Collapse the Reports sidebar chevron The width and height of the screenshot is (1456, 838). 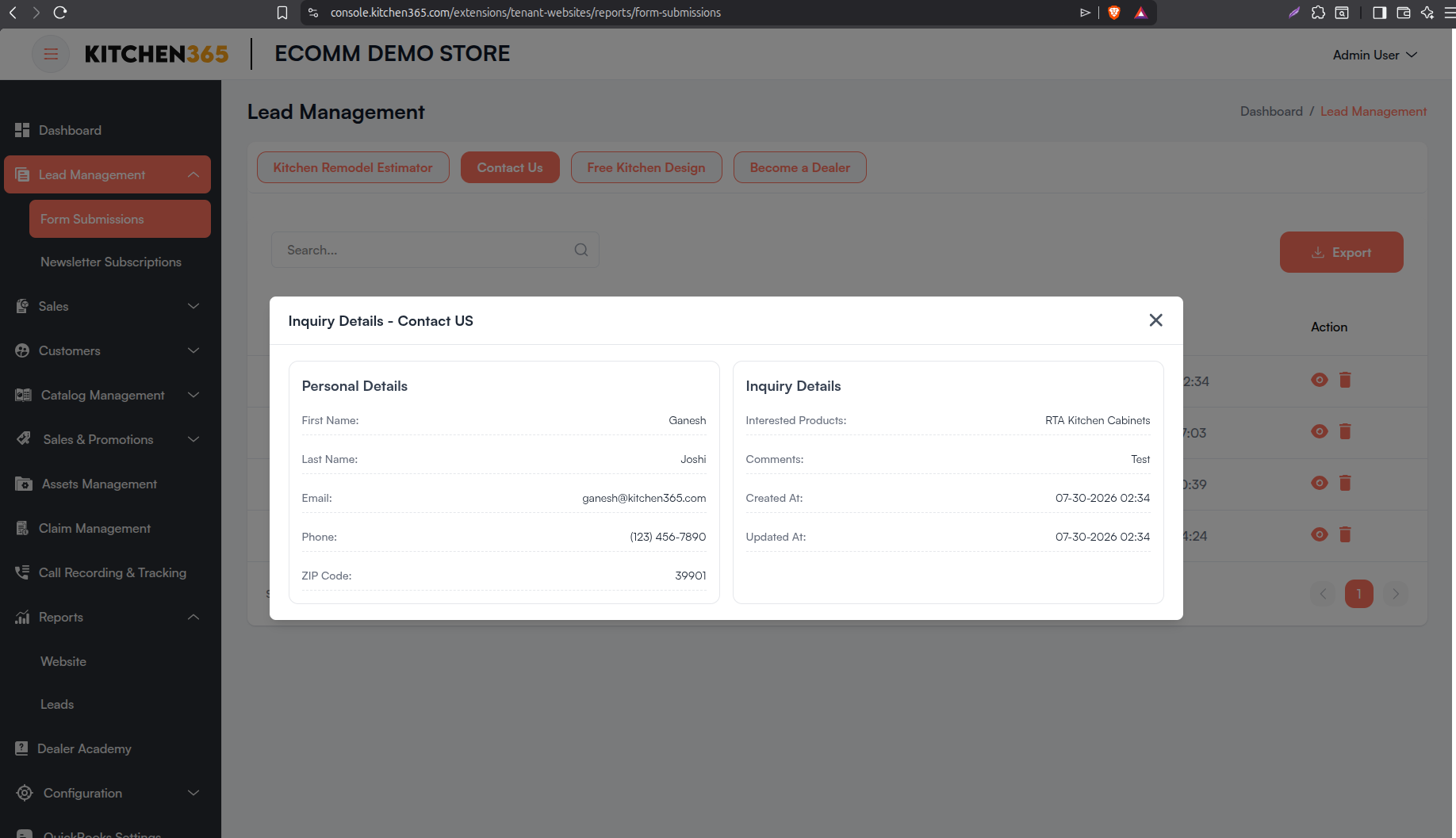tap(193, 617)
